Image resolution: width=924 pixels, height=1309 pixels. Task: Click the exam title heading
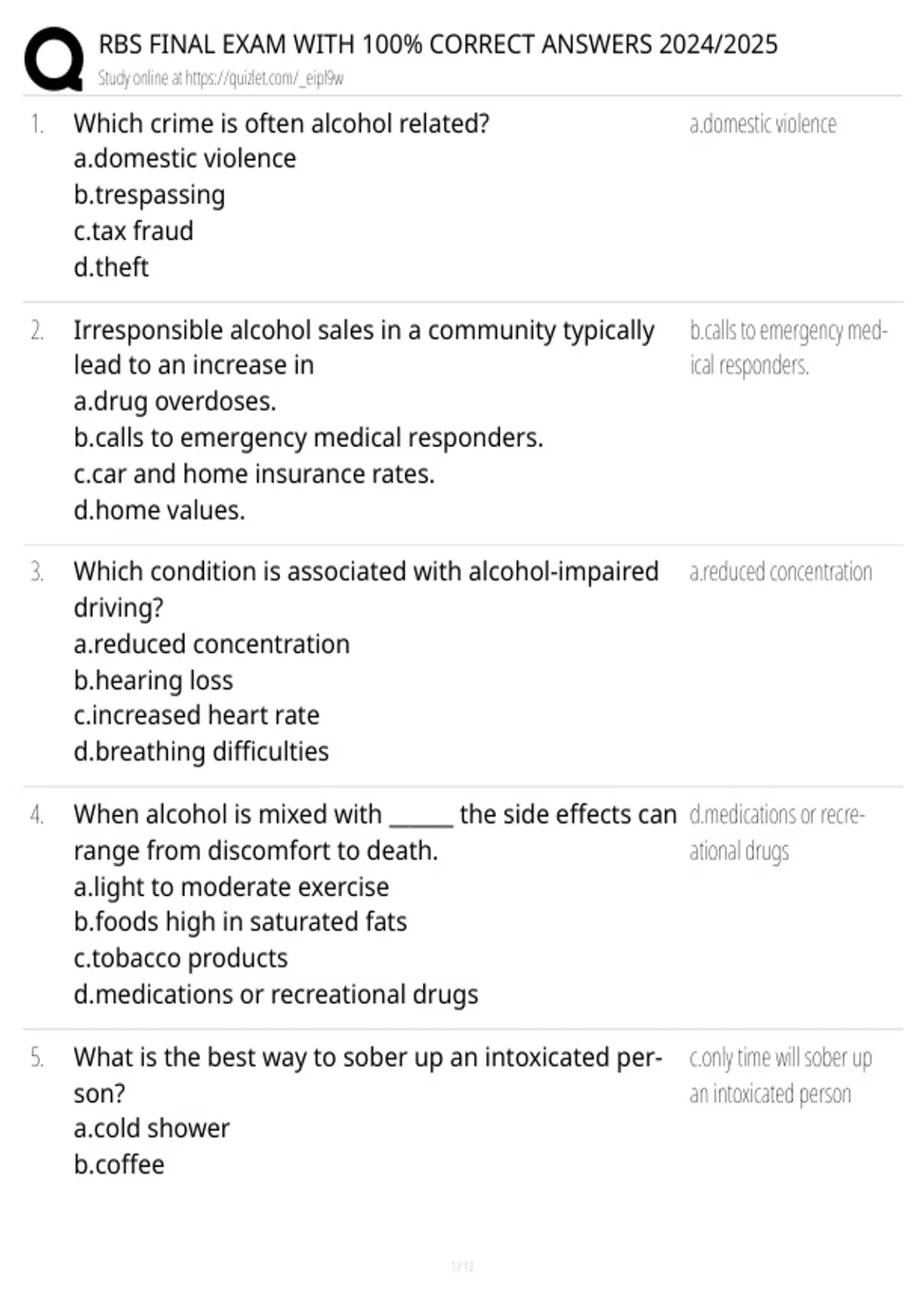click(x=438, y=45)
